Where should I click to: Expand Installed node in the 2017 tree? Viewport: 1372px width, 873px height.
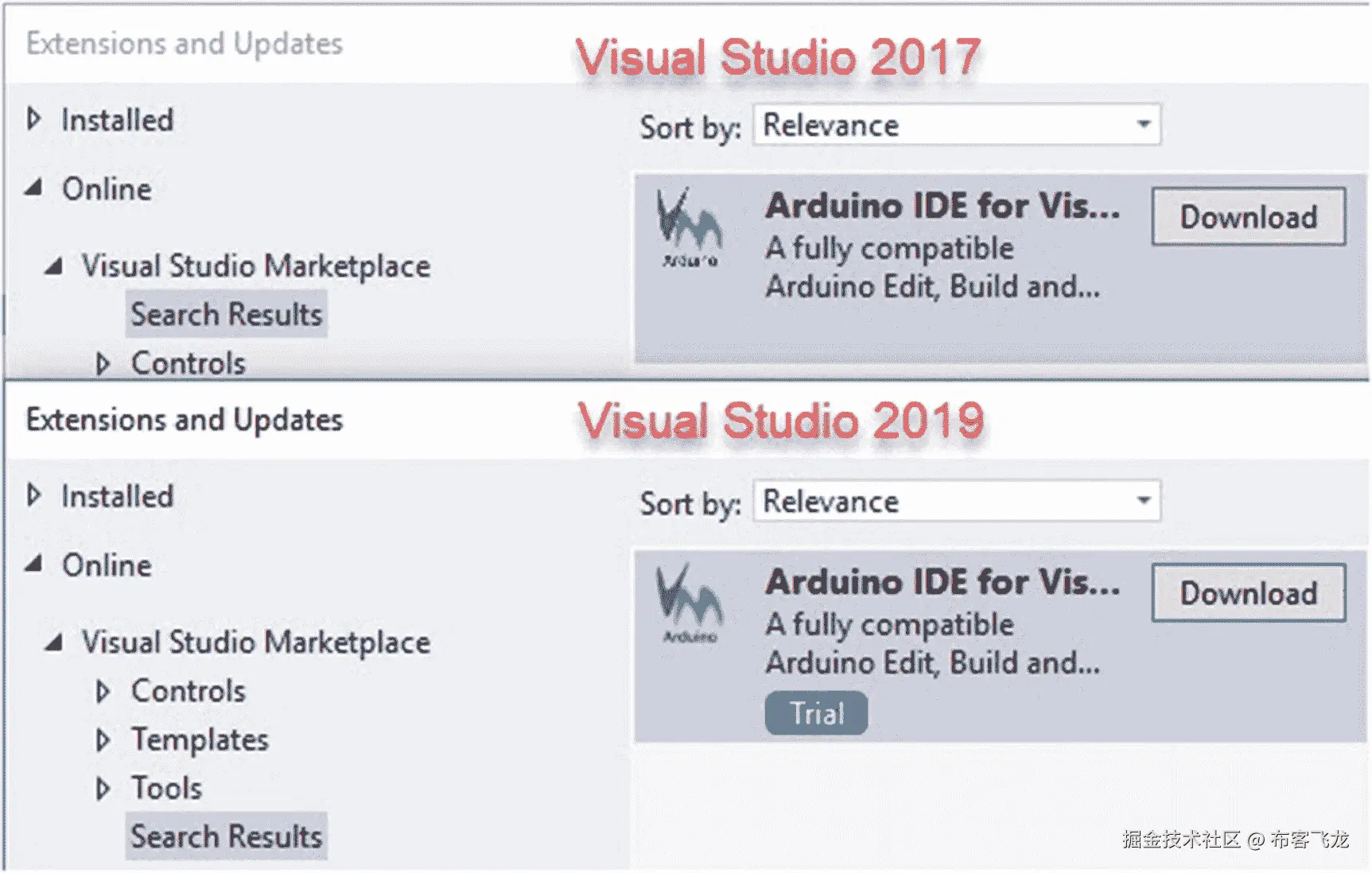click(x=34, y=119)
